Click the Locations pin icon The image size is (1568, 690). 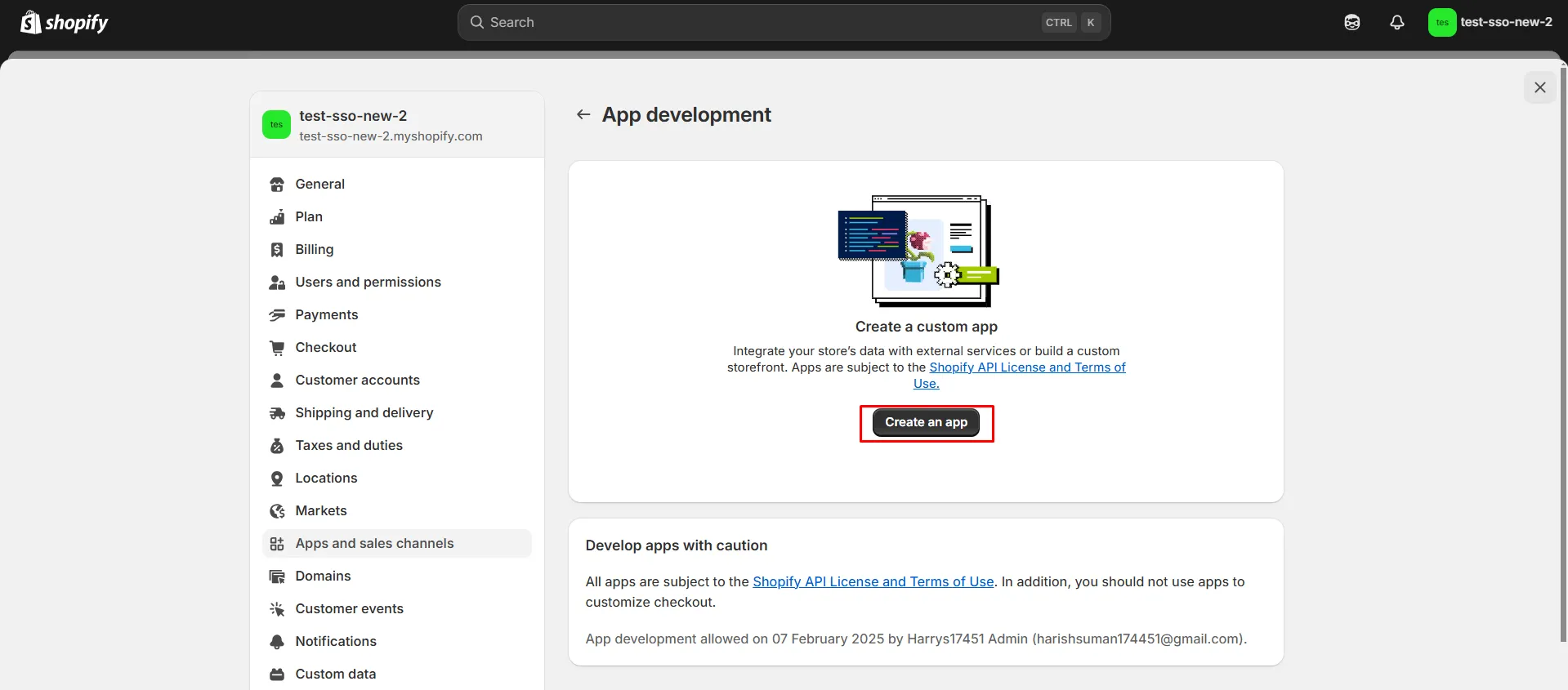[277, 479]
